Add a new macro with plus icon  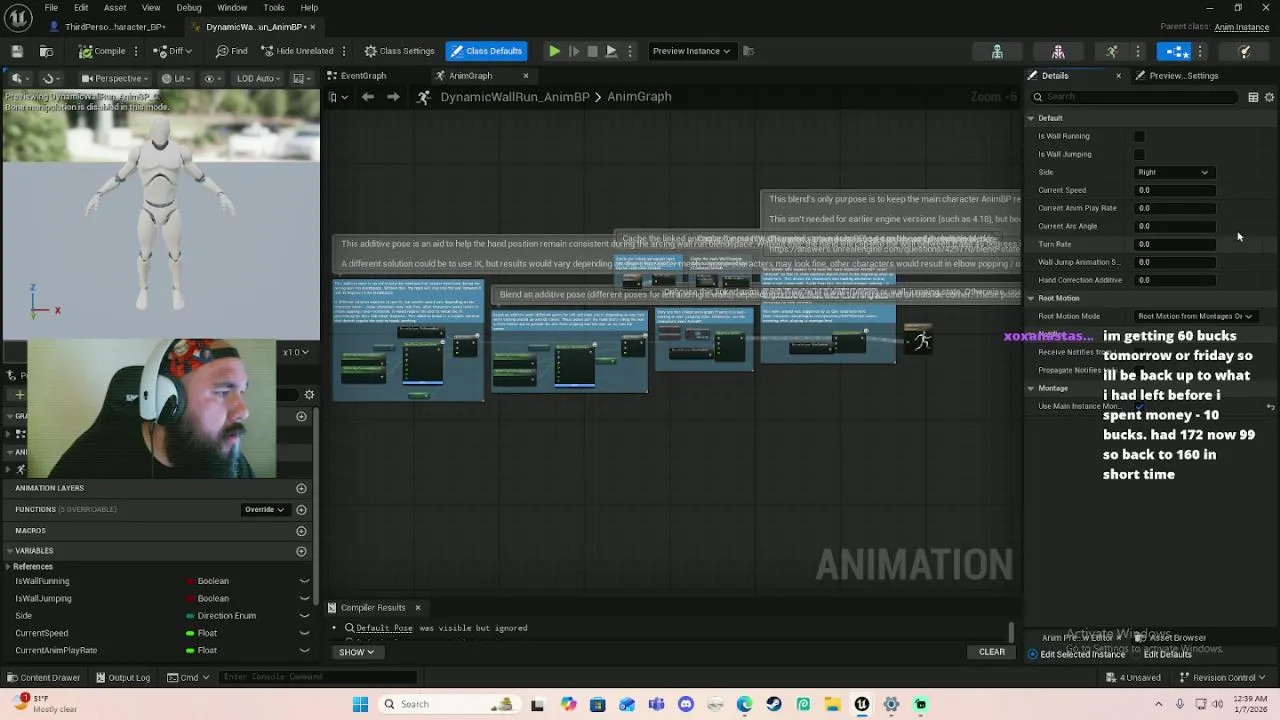click(x=301, y=530)
